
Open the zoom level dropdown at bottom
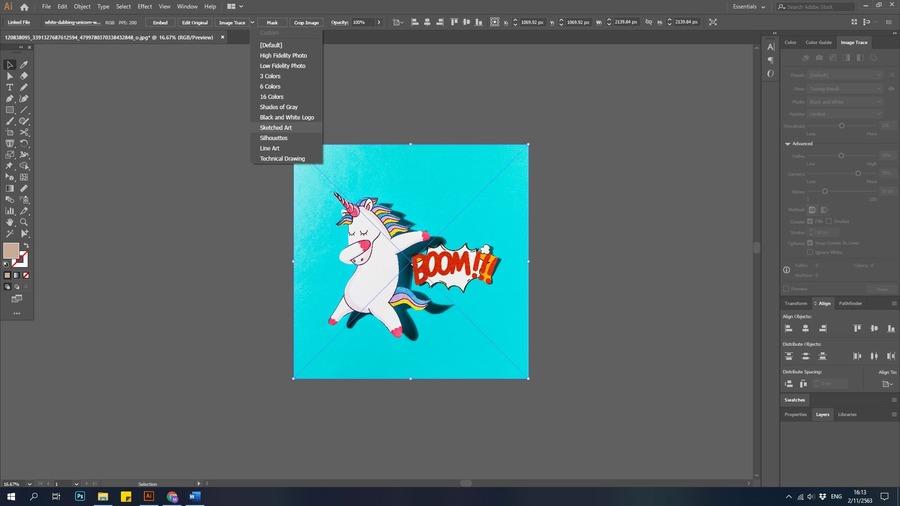click(x=29, y=484)
